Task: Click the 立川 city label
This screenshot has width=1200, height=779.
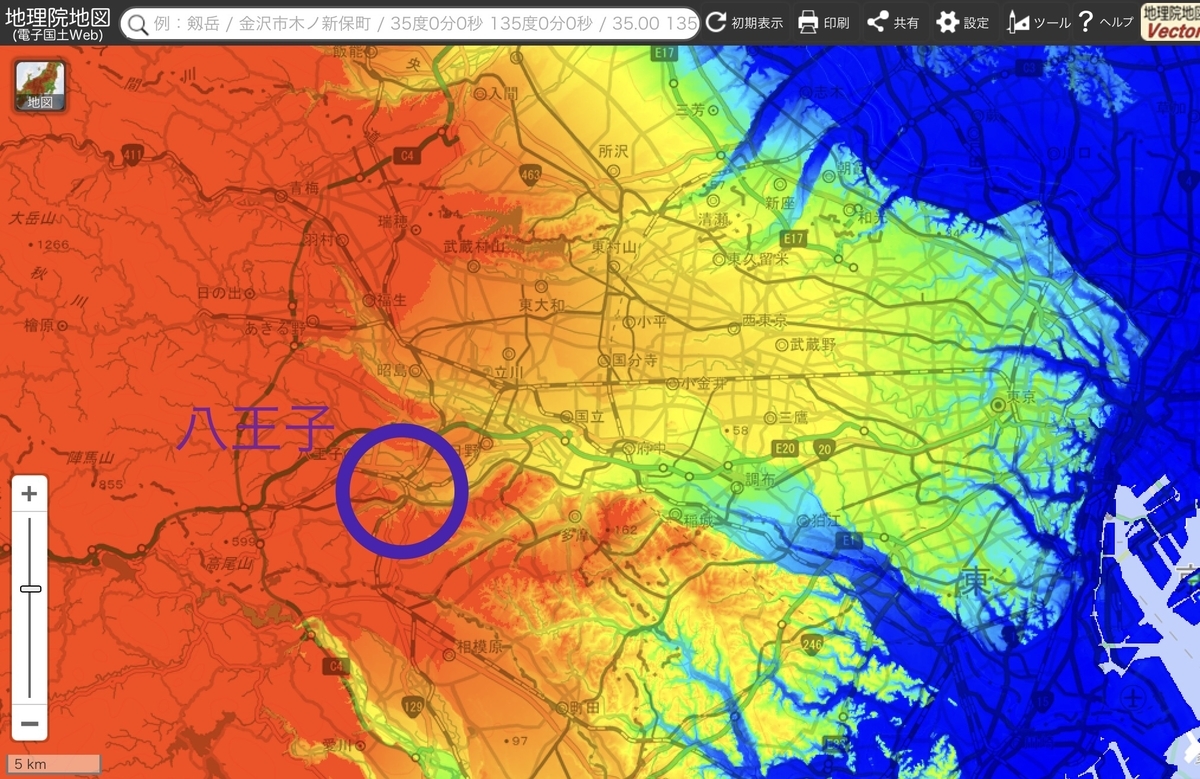Action: point(508,371)
